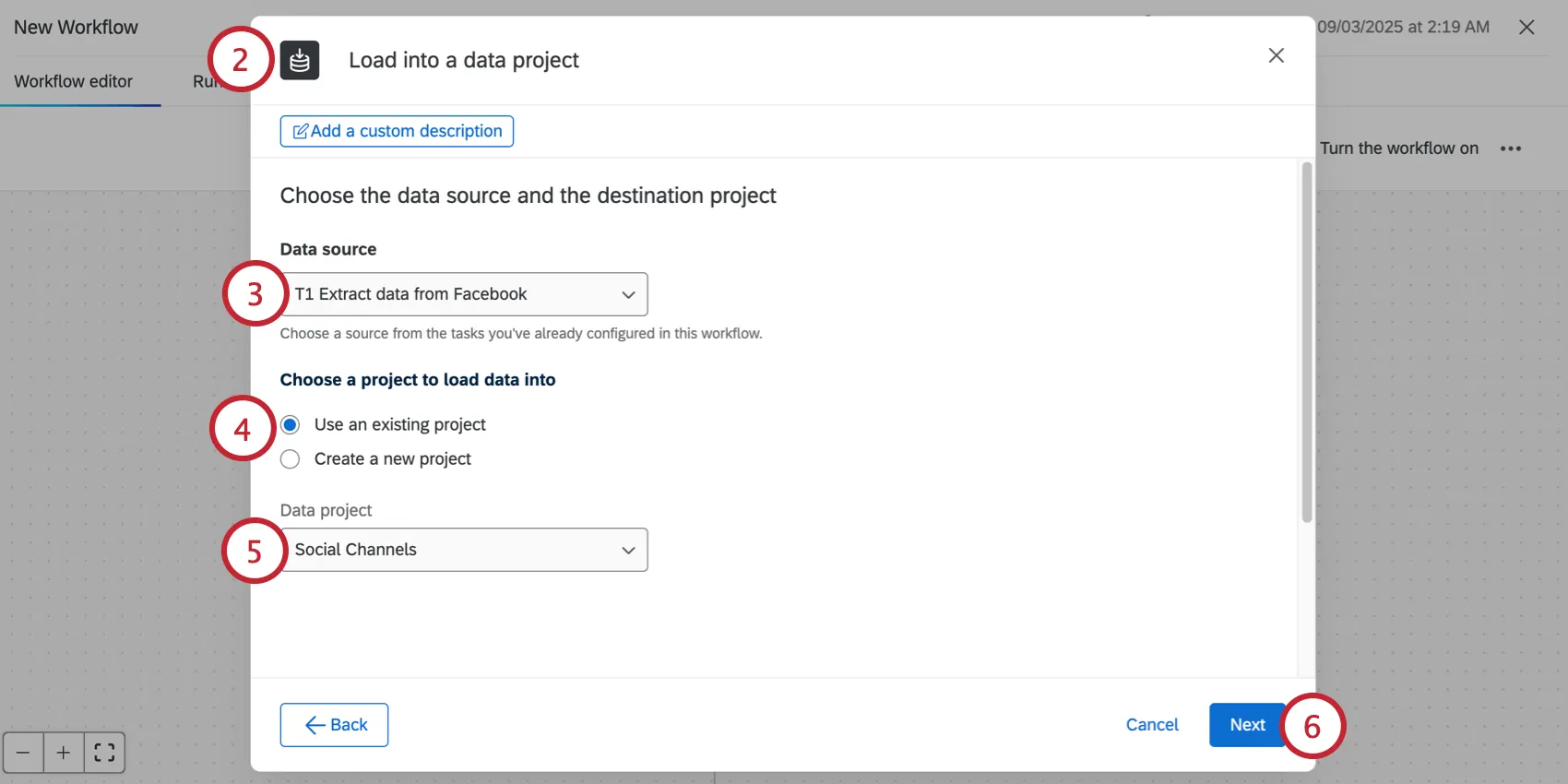Screen dimensions: 1568x784
Task: Click the zoom out minus icon
Action: pos(23,753)
